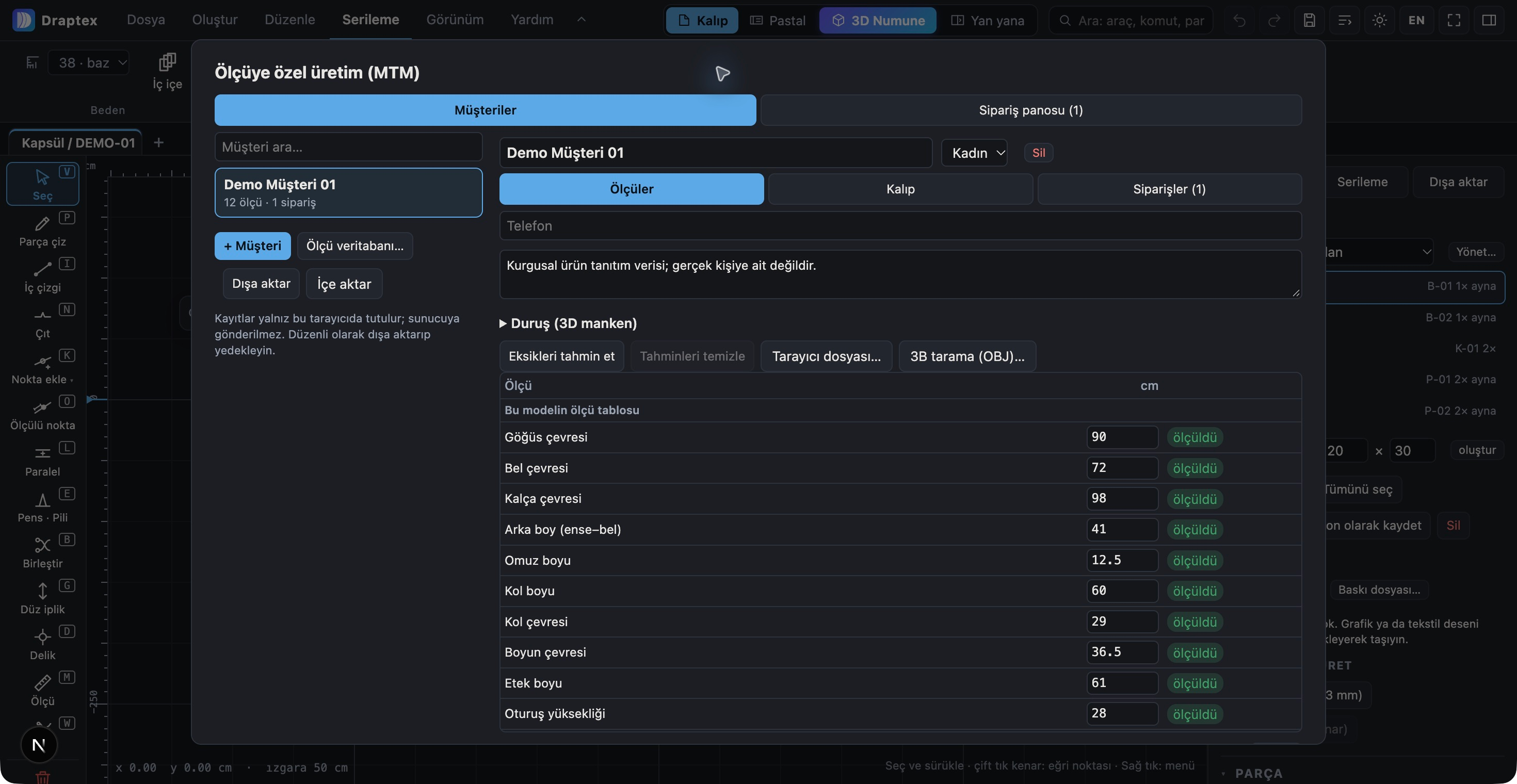Choose the Çıt notch tool

42,322
